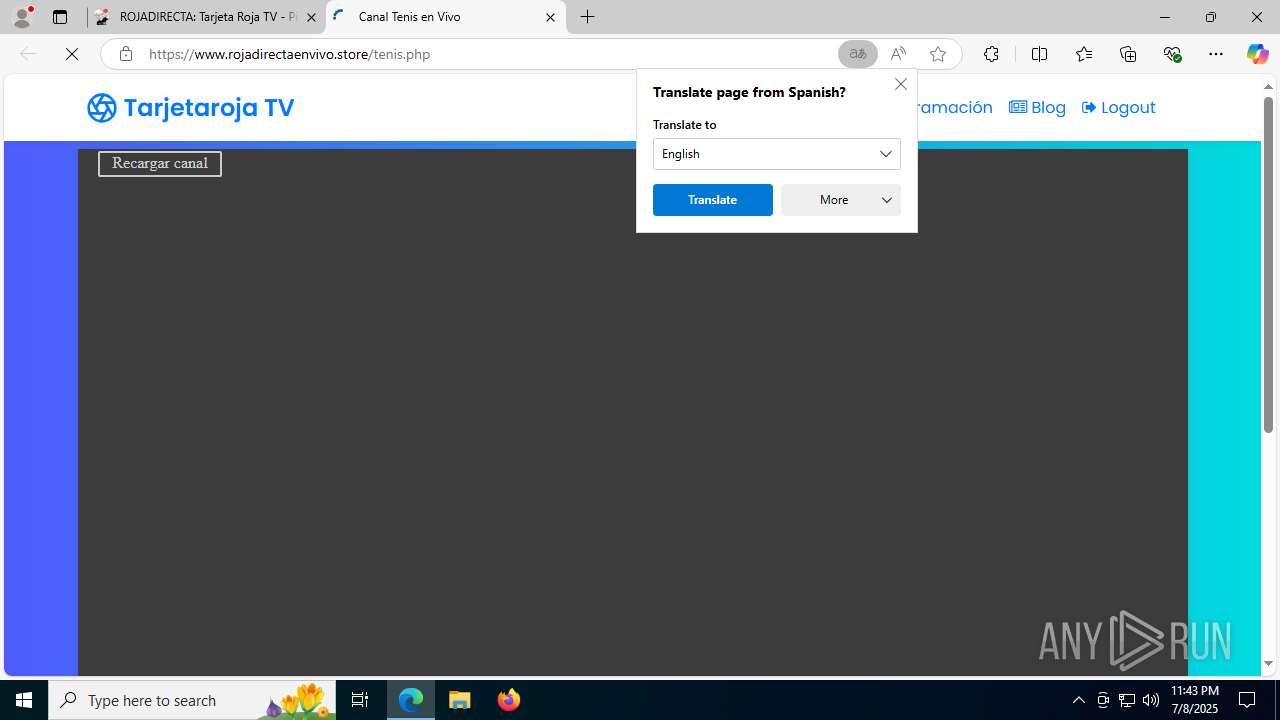Open the clock showing 11:43 PM
This screenshot has width=1280, height=720.
click(1195, 700)
